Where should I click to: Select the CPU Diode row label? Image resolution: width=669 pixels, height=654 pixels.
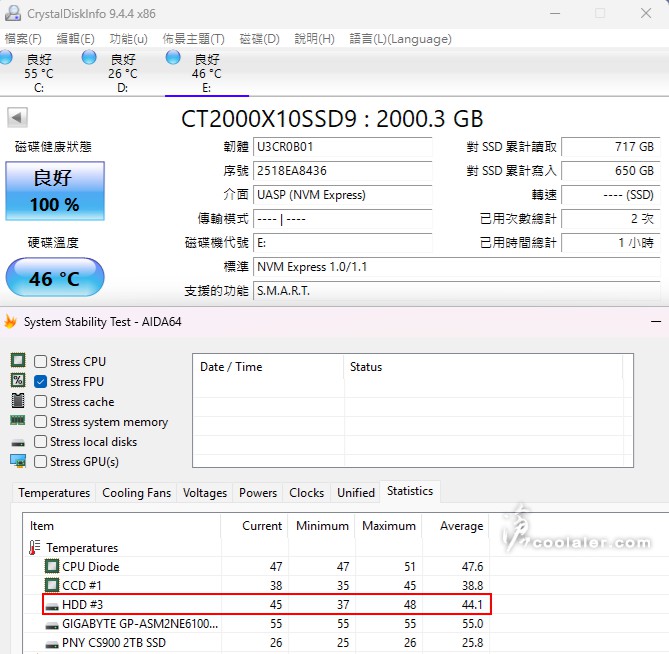coord(90,567)
